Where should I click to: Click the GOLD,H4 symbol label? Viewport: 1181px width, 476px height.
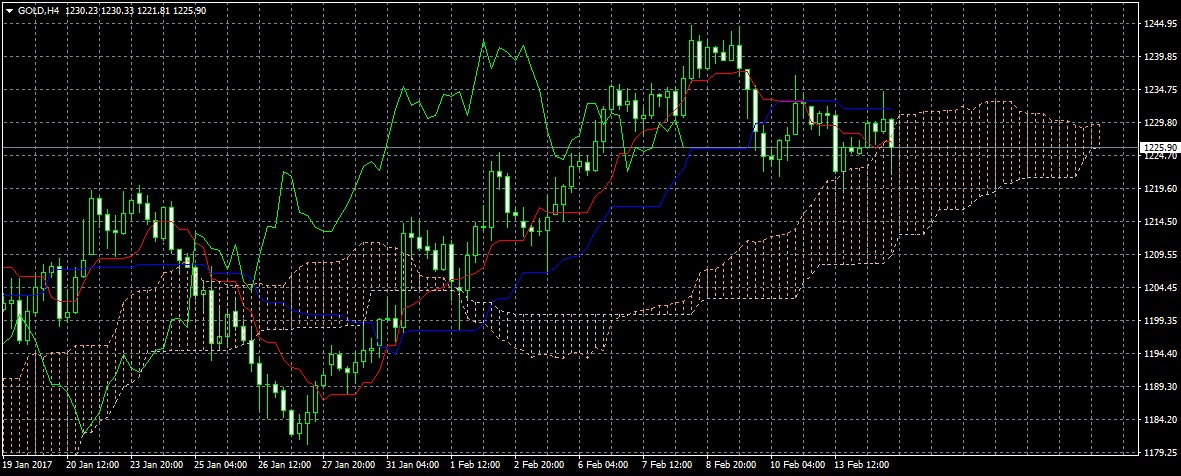coord(38,11)
